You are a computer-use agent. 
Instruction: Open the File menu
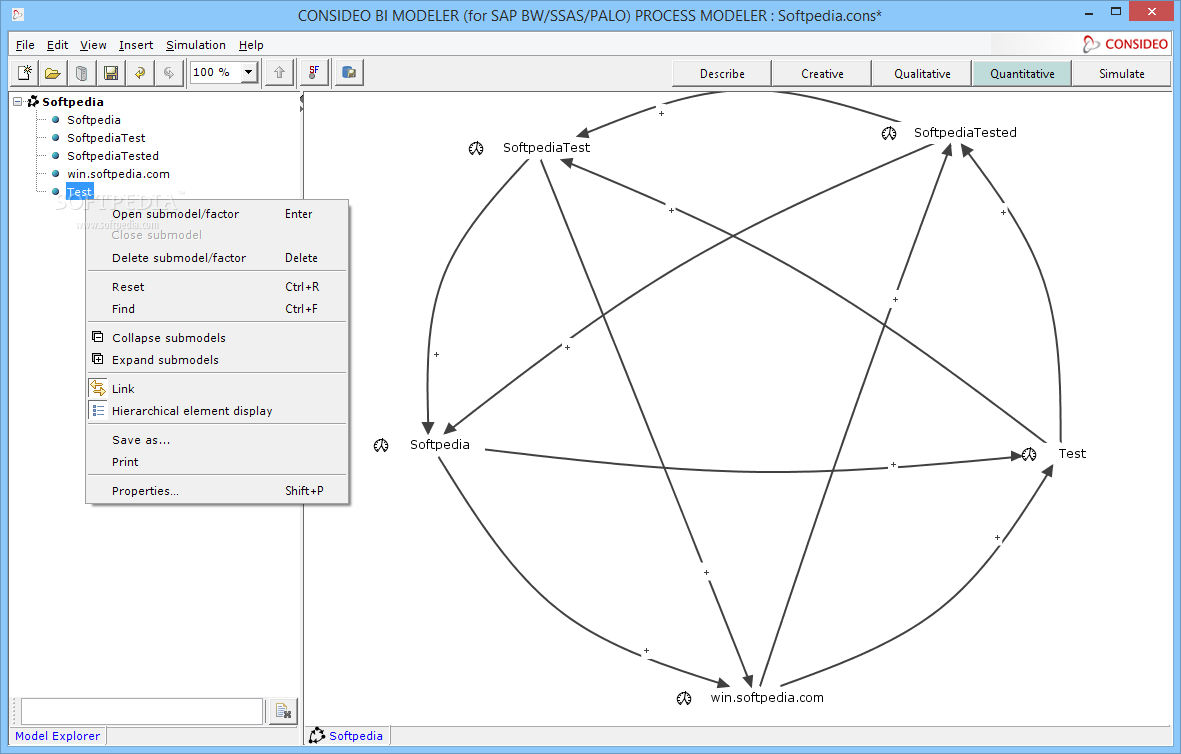tap(25, 45)
